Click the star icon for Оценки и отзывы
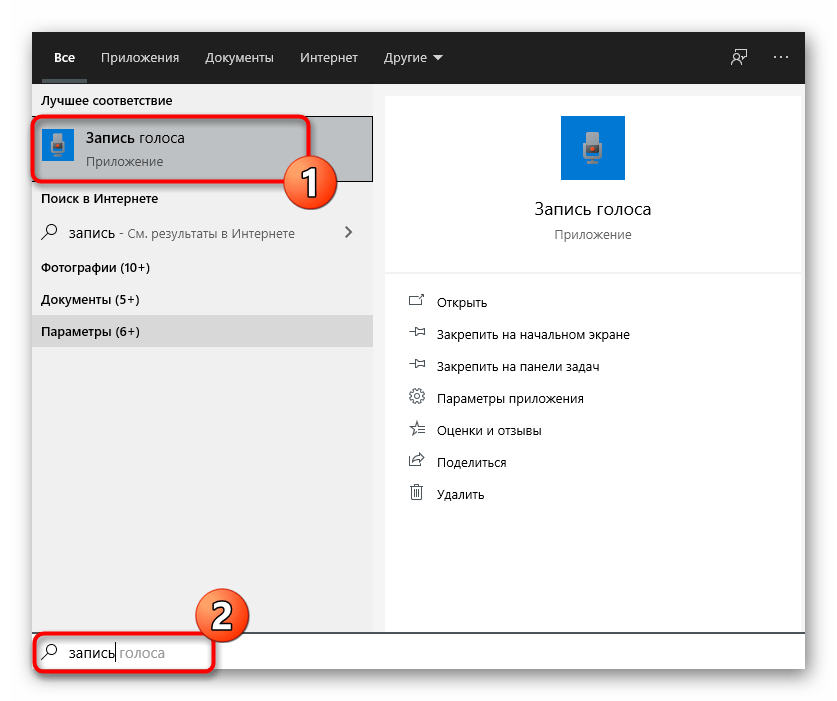The width and height of the screenshot is (837, 701). [x=417, y=430]
